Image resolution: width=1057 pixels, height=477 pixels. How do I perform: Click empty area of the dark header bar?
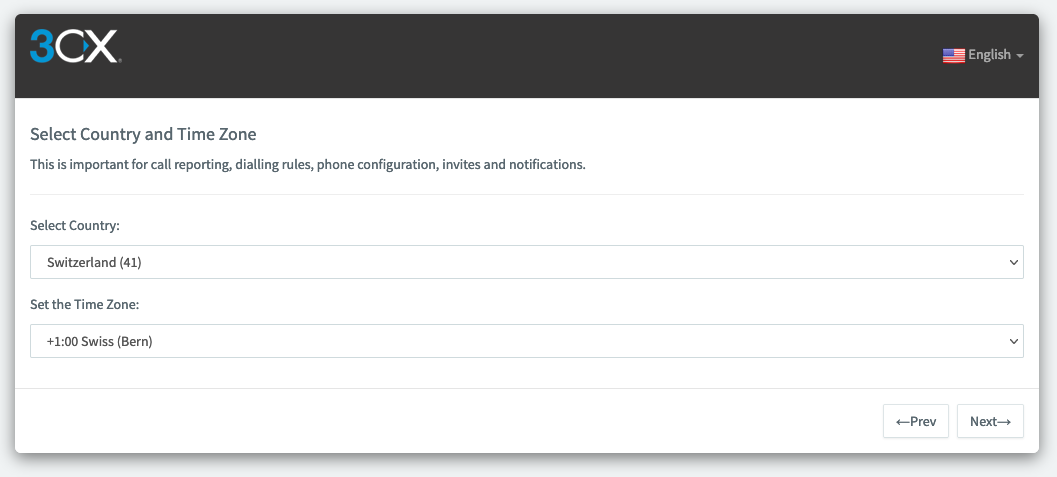[526, 56]
